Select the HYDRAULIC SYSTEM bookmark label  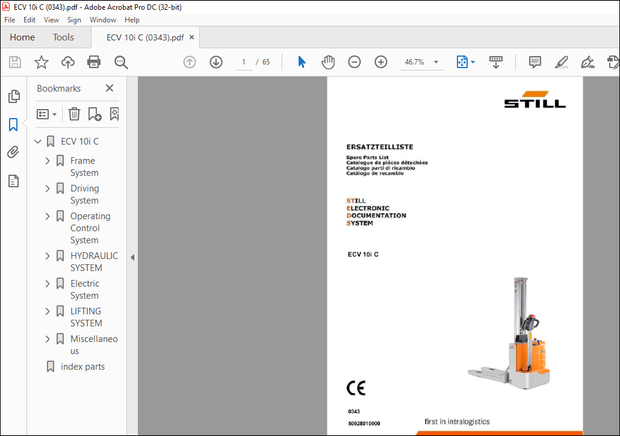coord(94,262)
